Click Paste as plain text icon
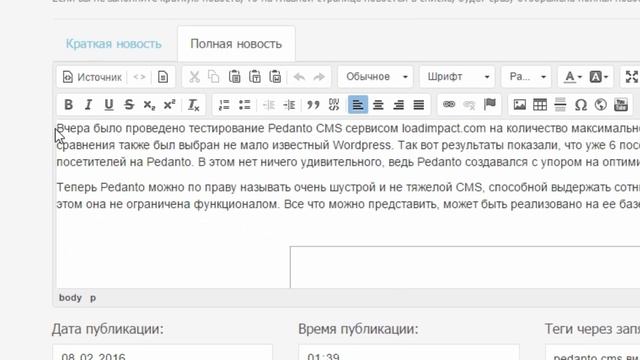This screenshot has width=640, height=360. (x=255, y=77)
